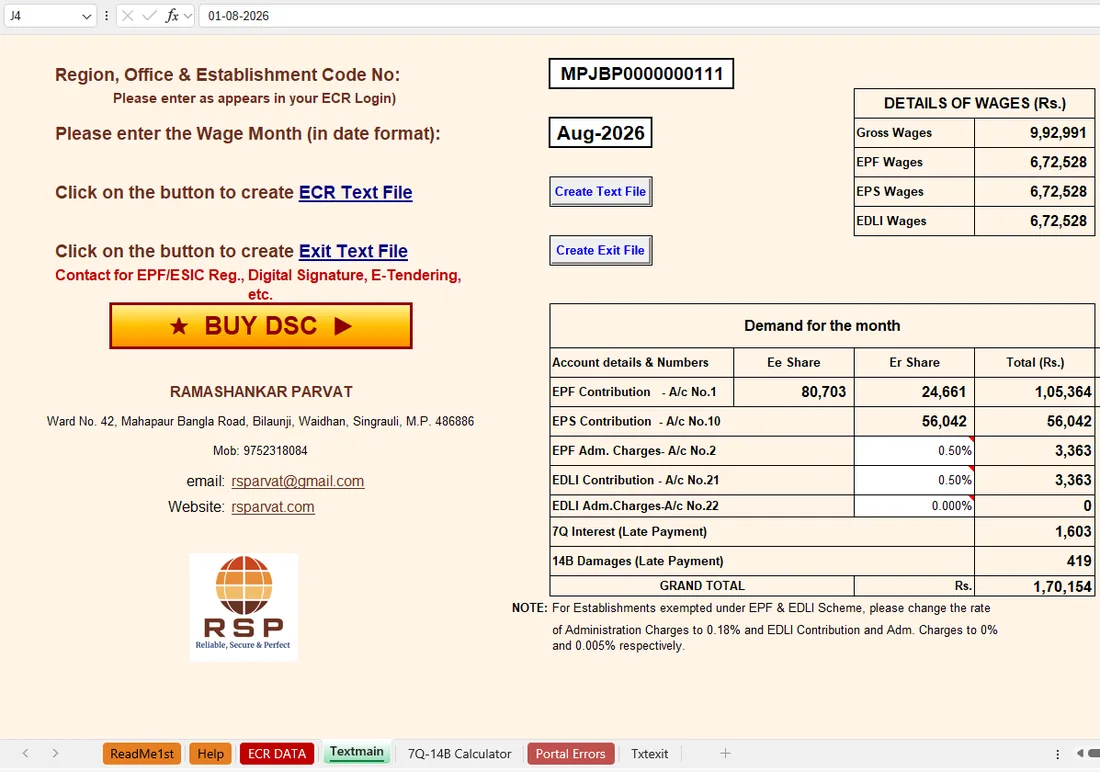The height and width of the screenshot is (772, 1100).
Task: Select the EPS Contribution Er Share 56,042
Action: click(914, 421)
